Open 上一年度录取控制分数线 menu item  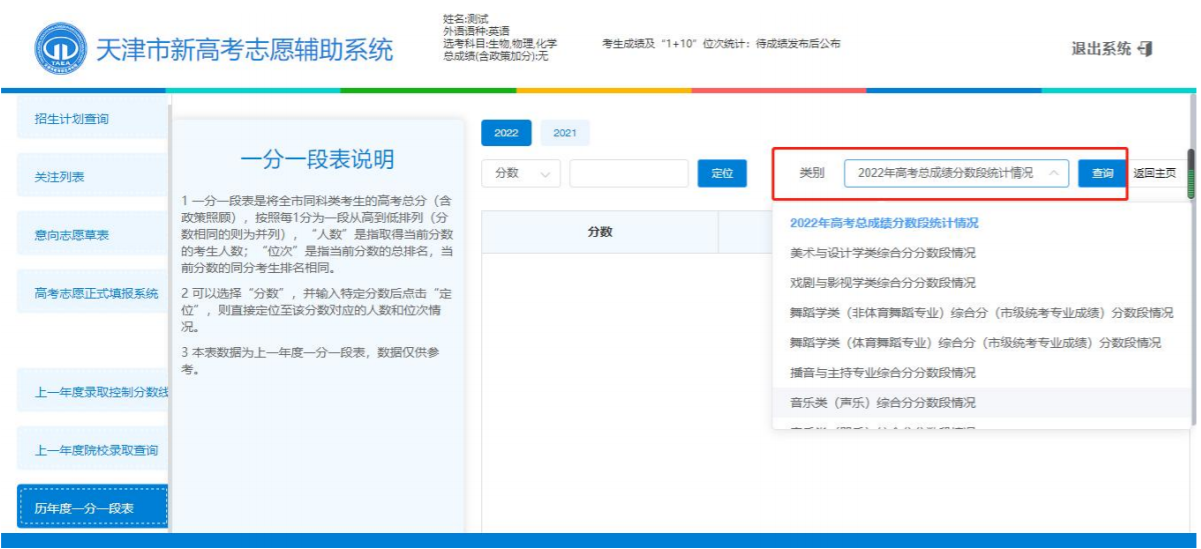click(x=92, y=391)
